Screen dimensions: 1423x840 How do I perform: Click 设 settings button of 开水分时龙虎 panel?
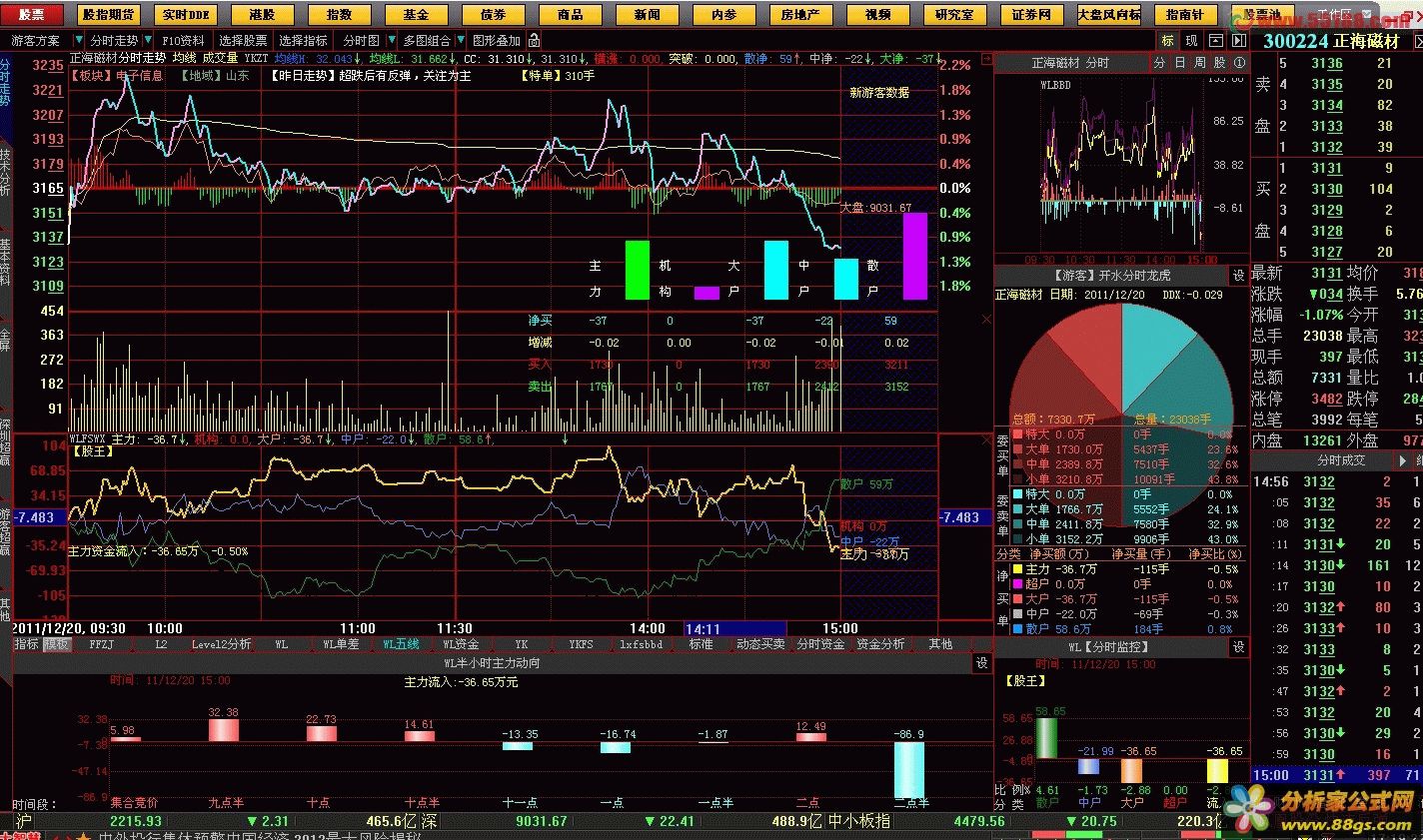pos(1239,276)
